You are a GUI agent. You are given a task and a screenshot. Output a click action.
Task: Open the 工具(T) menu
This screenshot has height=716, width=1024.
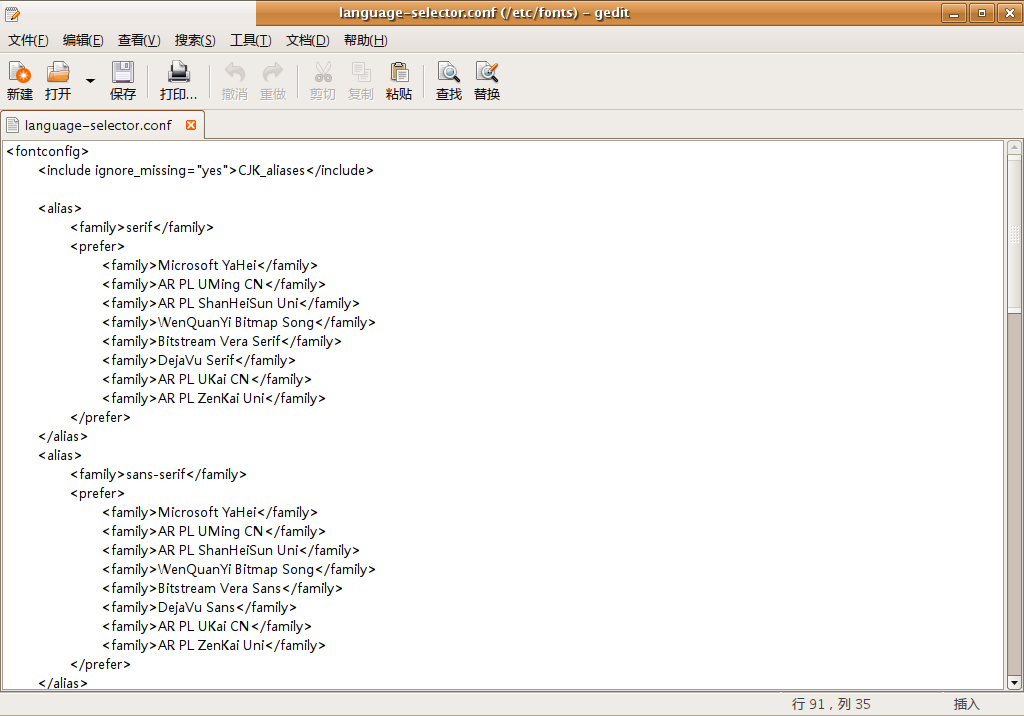click(x=251, y=41)
